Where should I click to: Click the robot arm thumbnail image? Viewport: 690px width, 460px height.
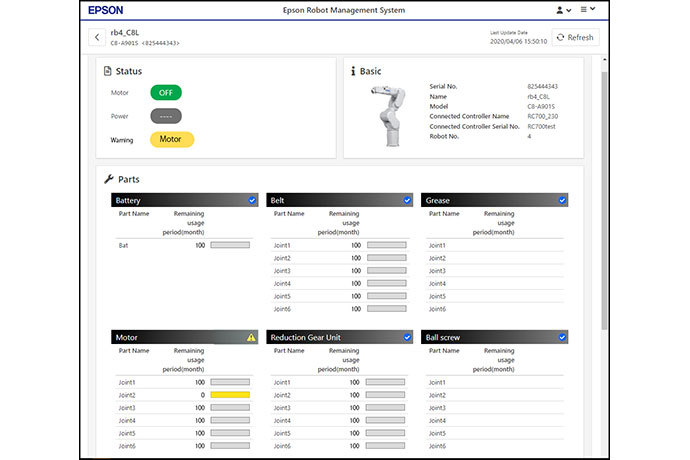pos(389,116)
